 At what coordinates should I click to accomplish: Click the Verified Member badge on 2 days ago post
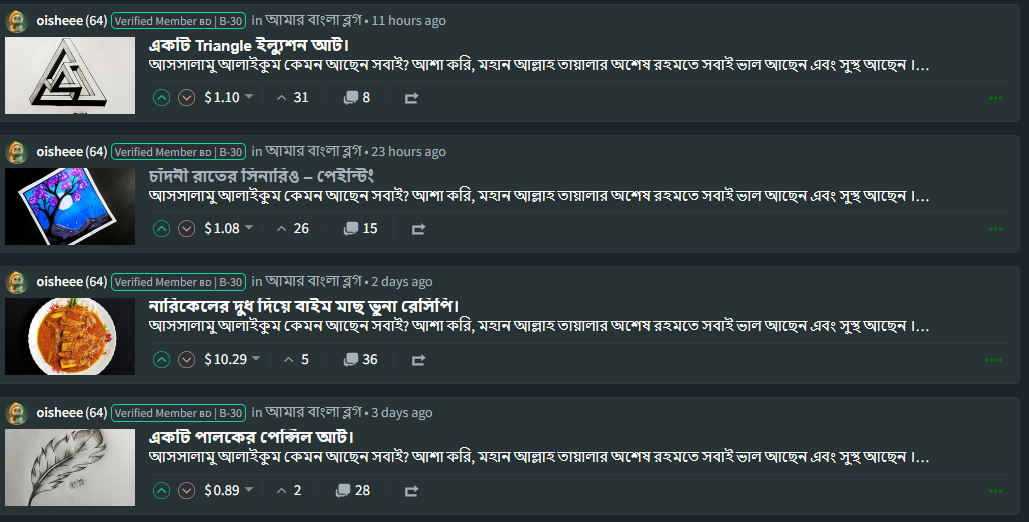tap(178, 282)
